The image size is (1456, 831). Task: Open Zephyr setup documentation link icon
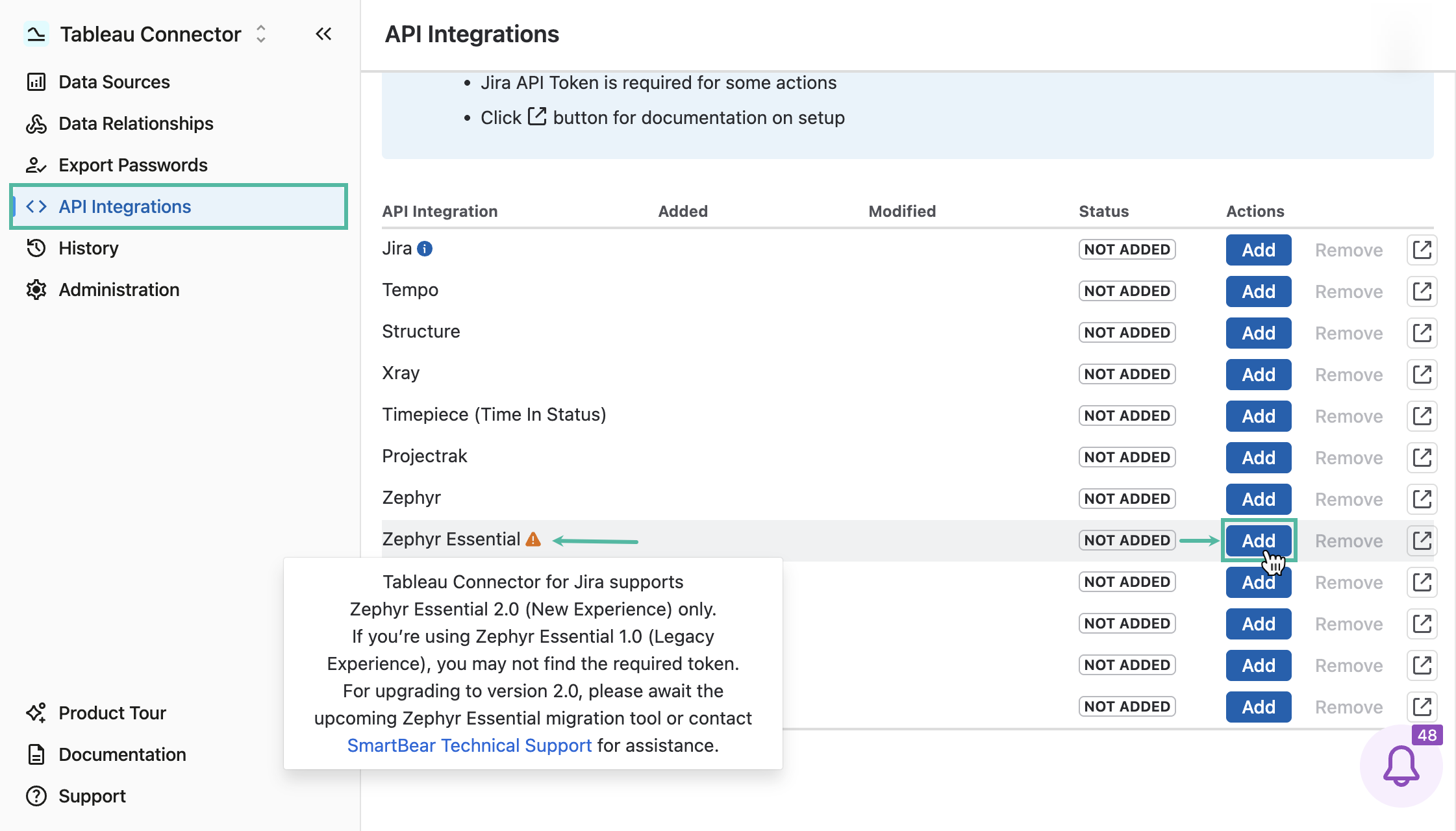pos(1422,499)
